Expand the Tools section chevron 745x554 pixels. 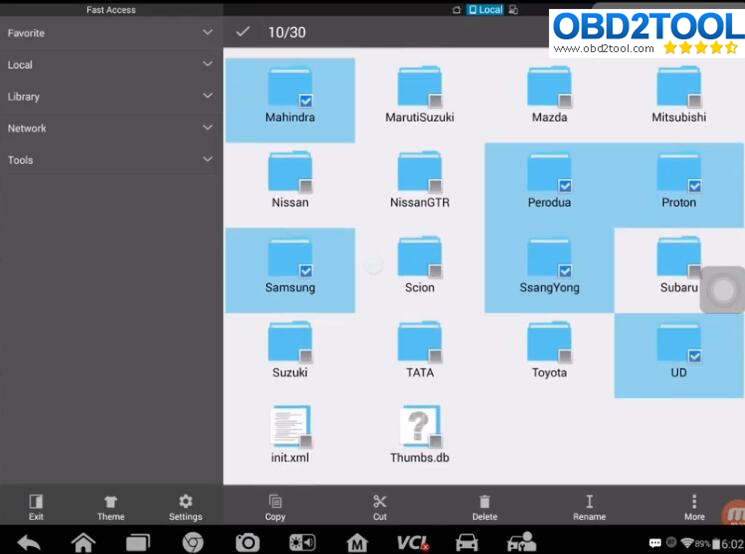[x=208, y=159]
